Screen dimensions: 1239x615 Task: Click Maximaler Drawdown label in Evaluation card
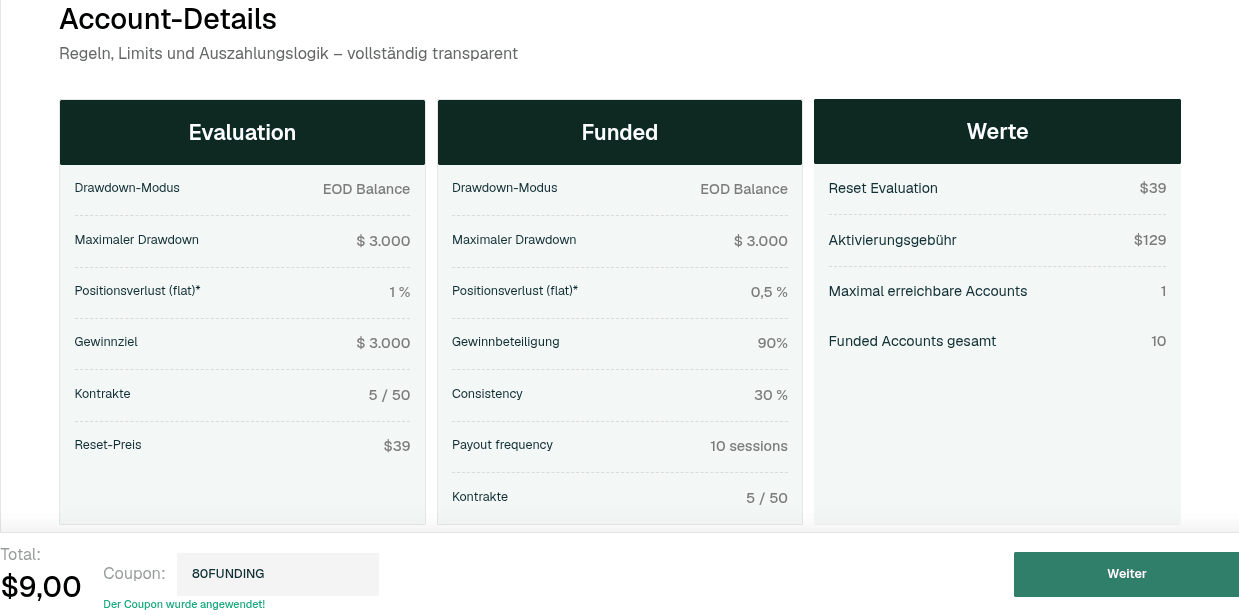(137, 240)
